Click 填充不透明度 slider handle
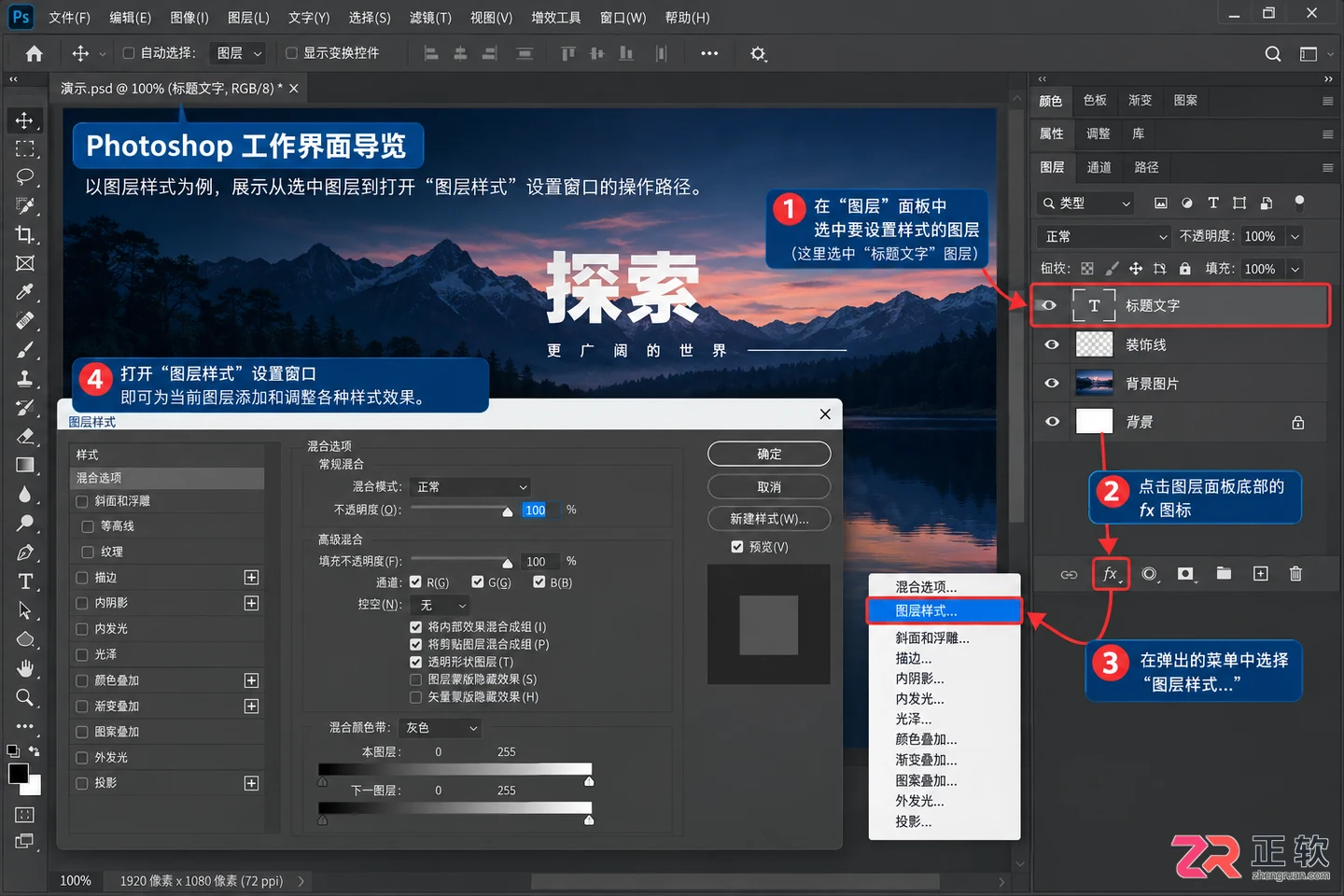 tap(508, 563)
